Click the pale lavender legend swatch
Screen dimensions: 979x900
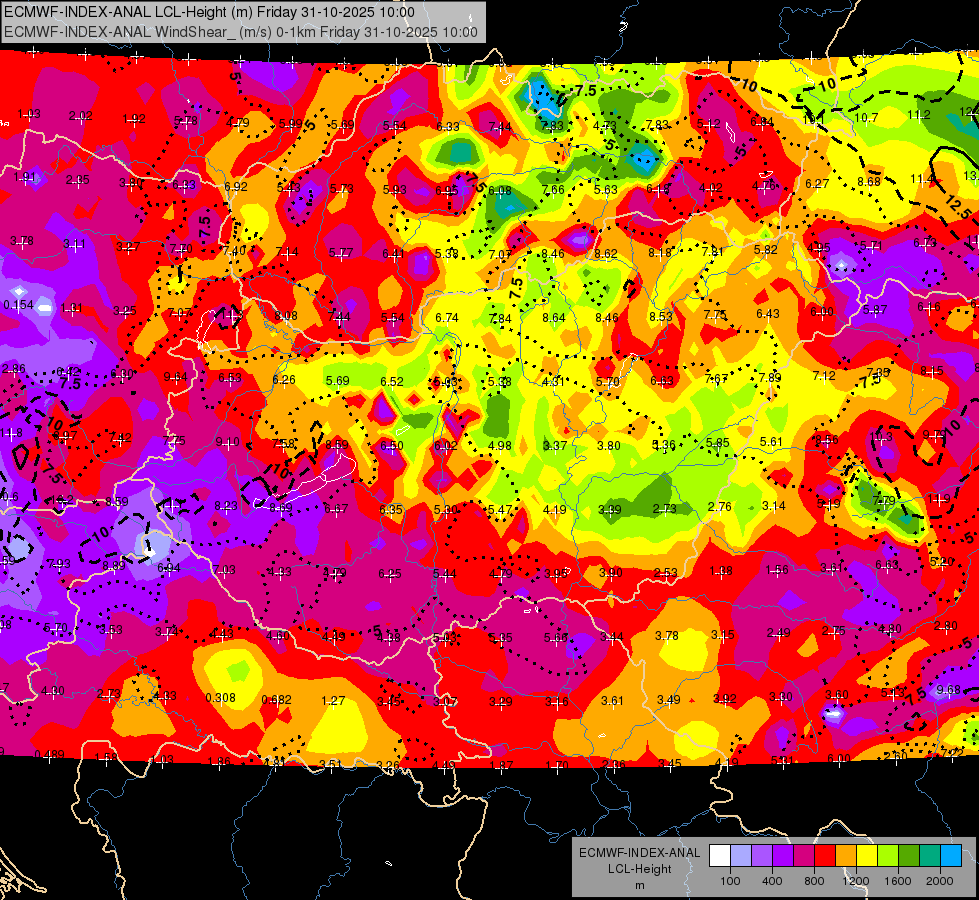click(741, 856)
